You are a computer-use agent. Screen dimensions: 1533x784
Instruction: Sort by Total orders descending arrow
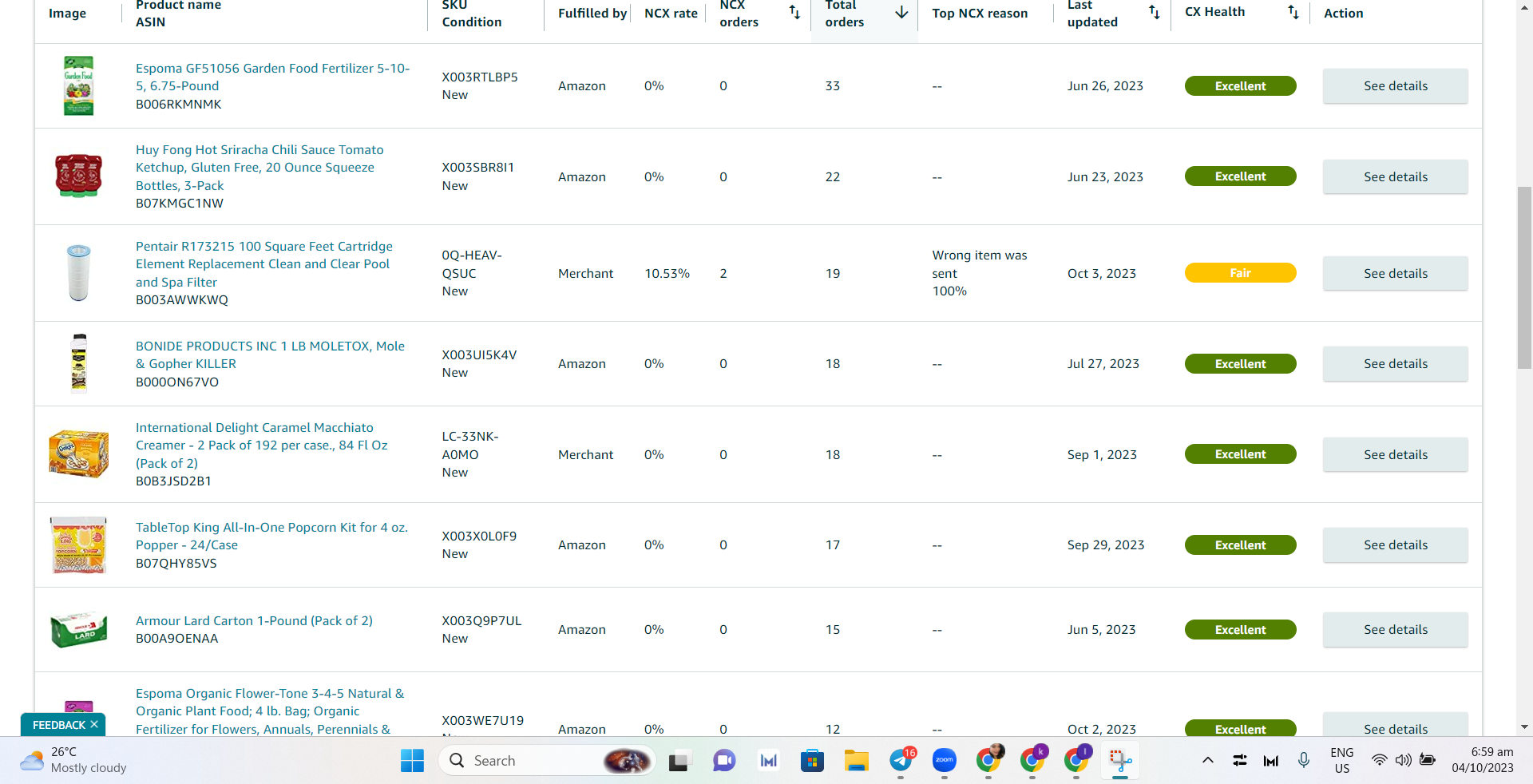901,12
